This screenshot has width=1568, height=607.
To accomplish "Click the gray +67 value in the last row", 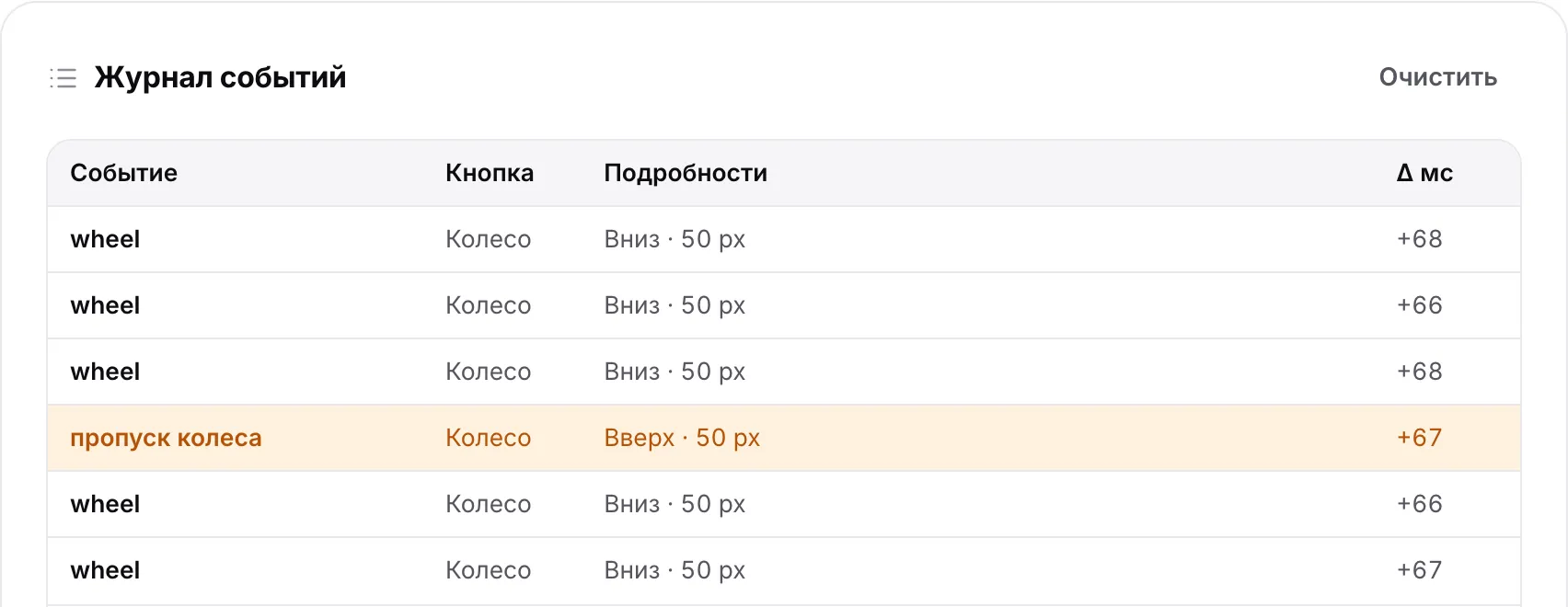I will click(x=1419, y=570).
